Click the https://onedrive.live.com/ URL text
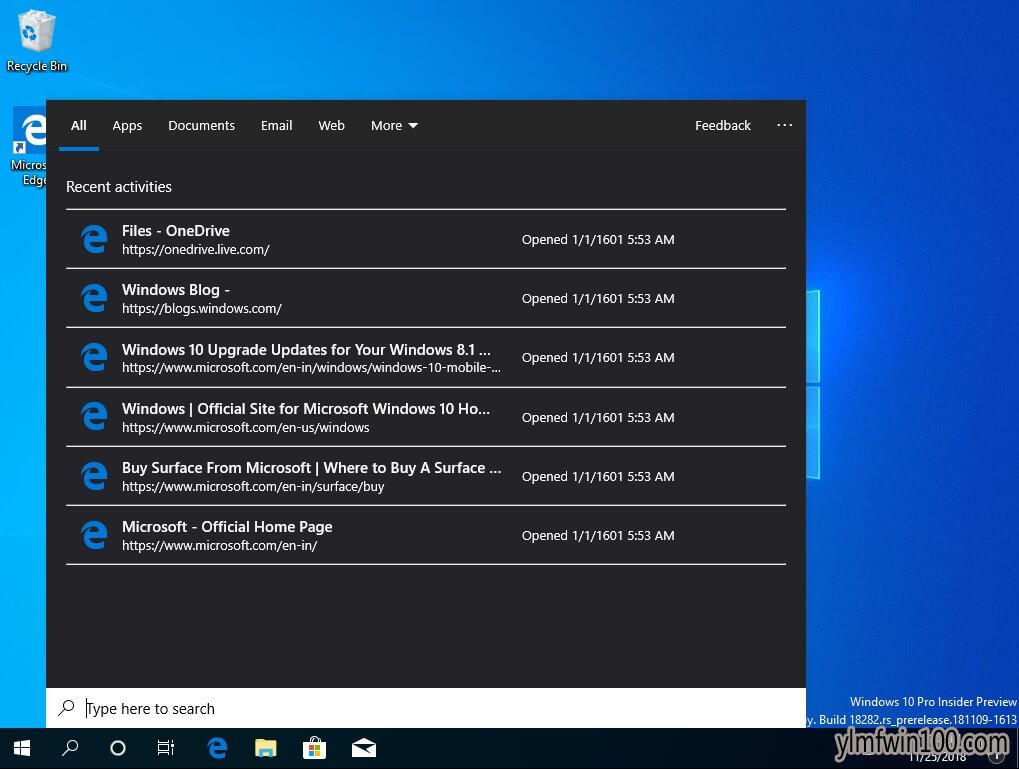 tap(196, 250)
